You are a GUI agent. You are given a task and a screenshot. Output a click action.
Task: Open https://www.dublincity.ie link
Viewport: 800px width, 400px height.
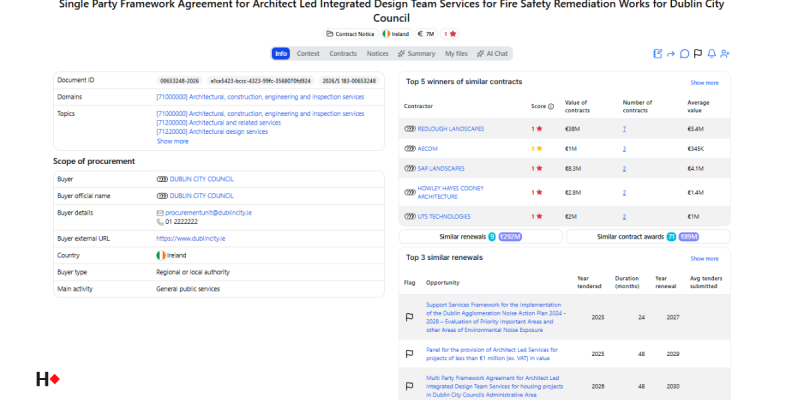tap(191, 239)
